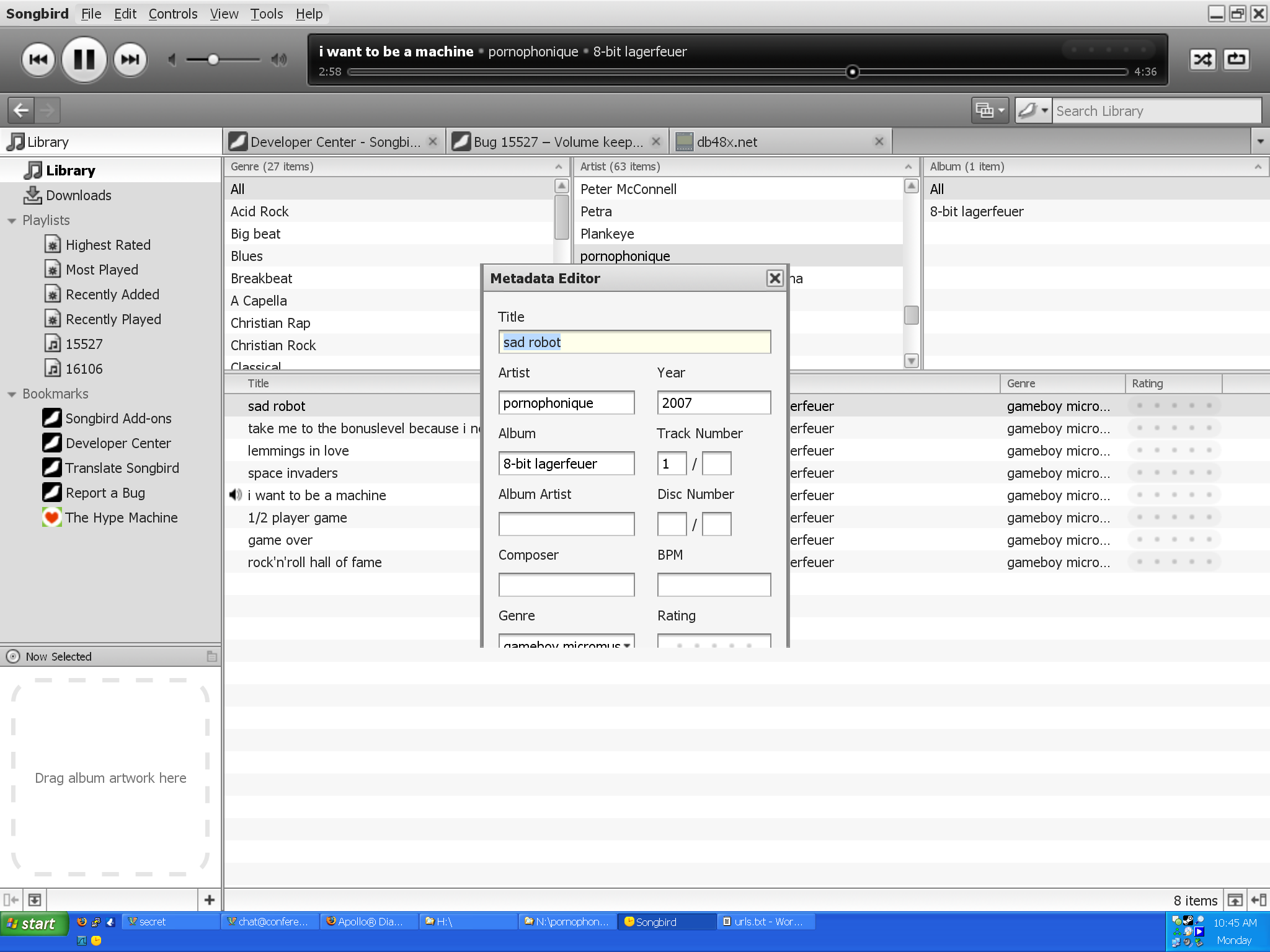Toggle repeat mode
This screenshot has width=1270, height=952.
pyautogui.click(x=1236, y=59)
